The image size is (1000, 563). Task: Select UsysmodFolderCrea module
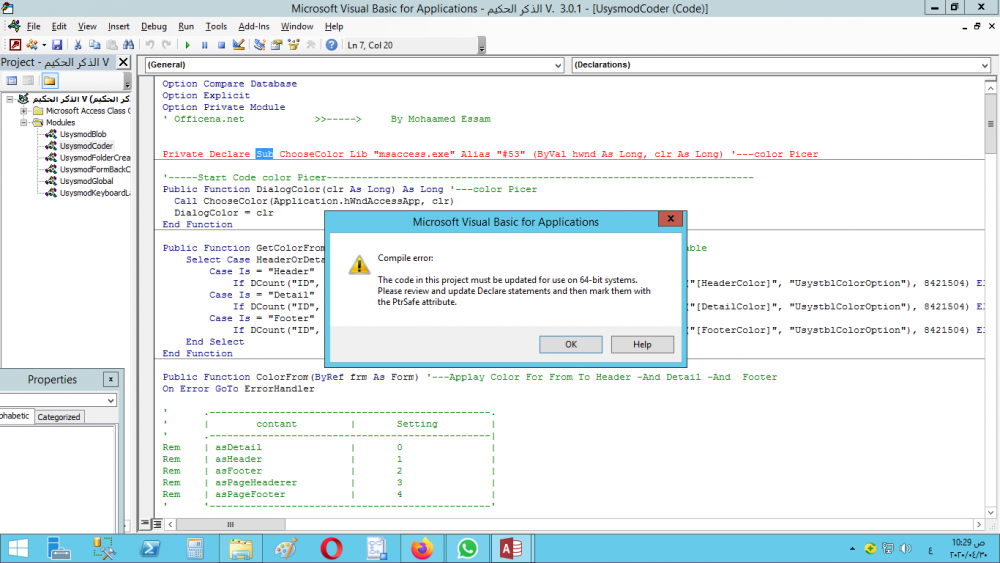click(x=94, y=157)
